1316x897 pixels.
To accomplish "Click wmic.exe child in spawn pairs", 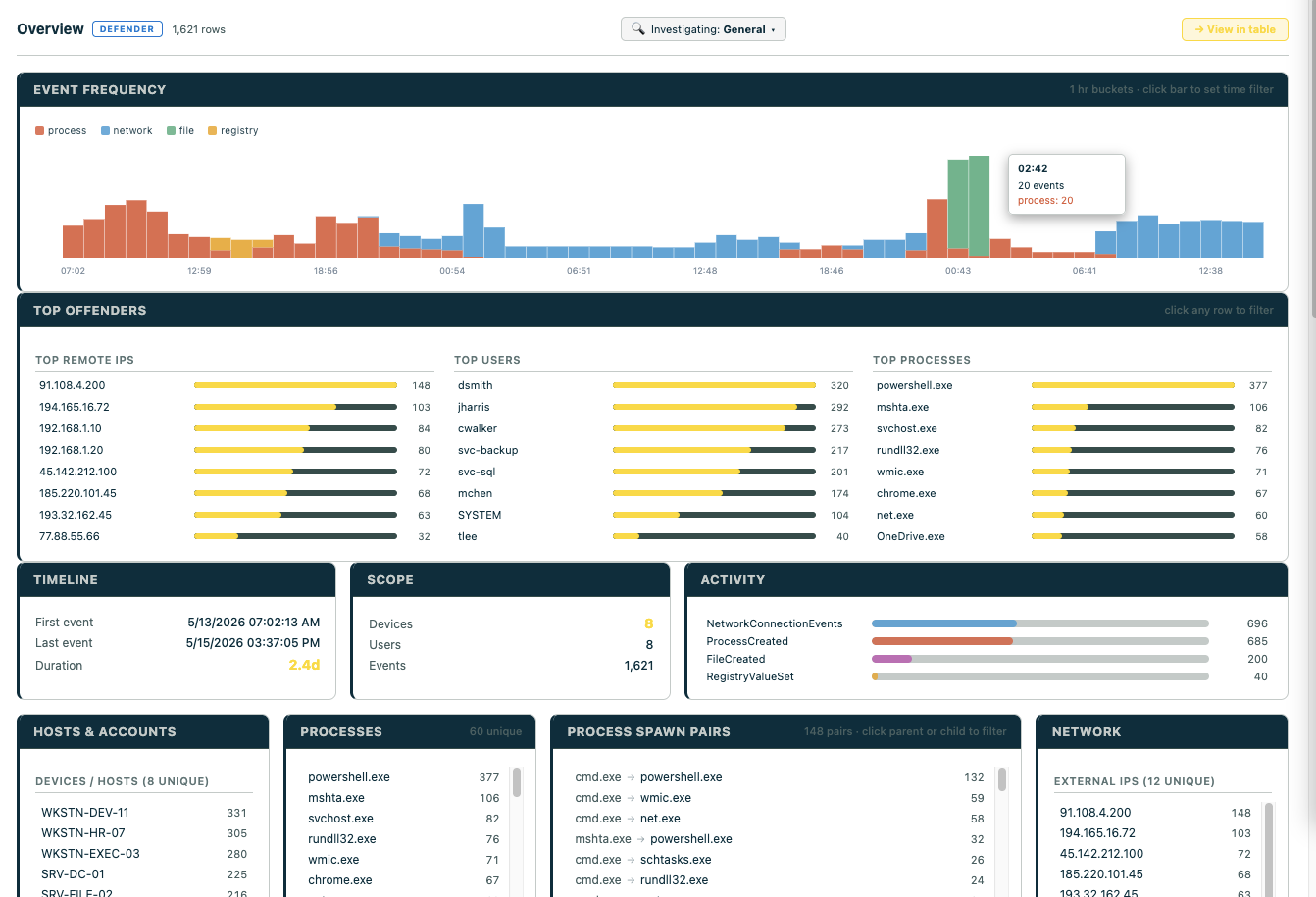I will click(x=666, y=798).
